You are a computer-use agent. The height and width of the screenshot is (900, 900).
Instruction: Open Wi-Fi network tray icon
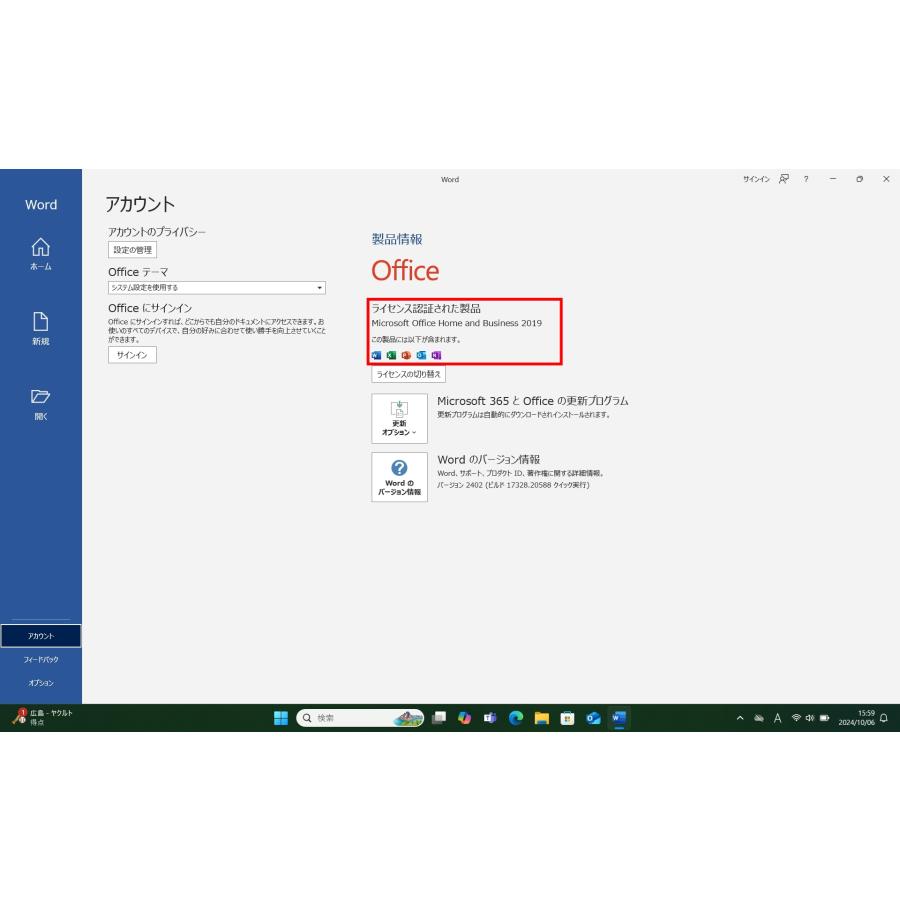pos(796,718)
